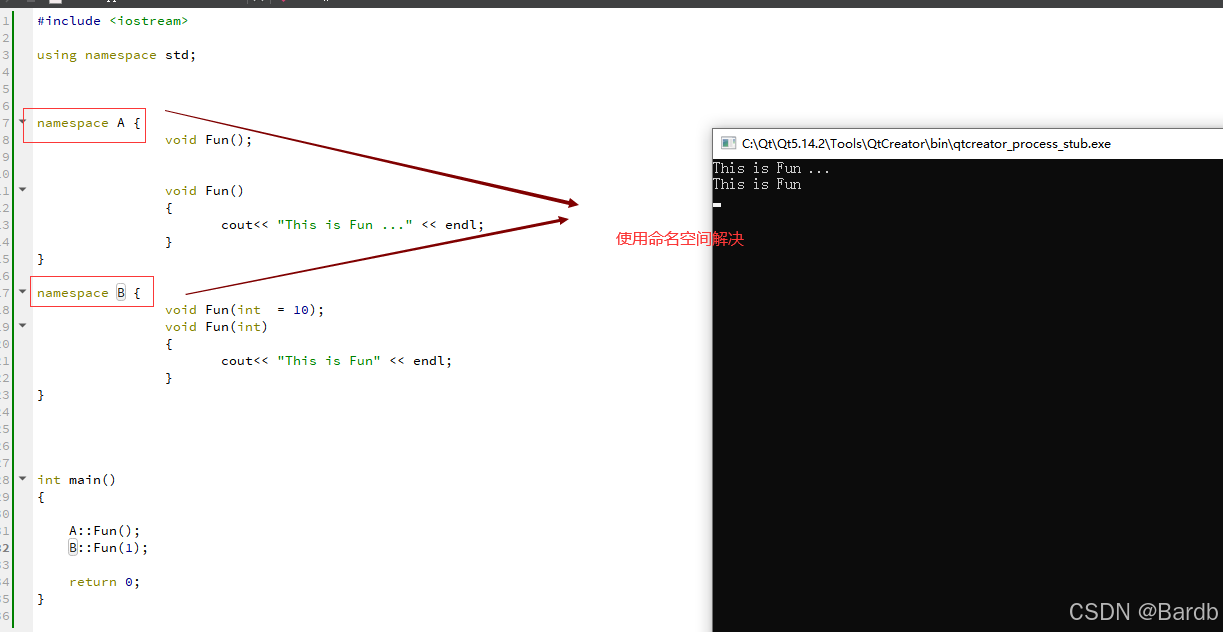The height and width of the screenshot is (632, 1223).
Task: Click the console window's title bar icon
Action: (729, 144)
